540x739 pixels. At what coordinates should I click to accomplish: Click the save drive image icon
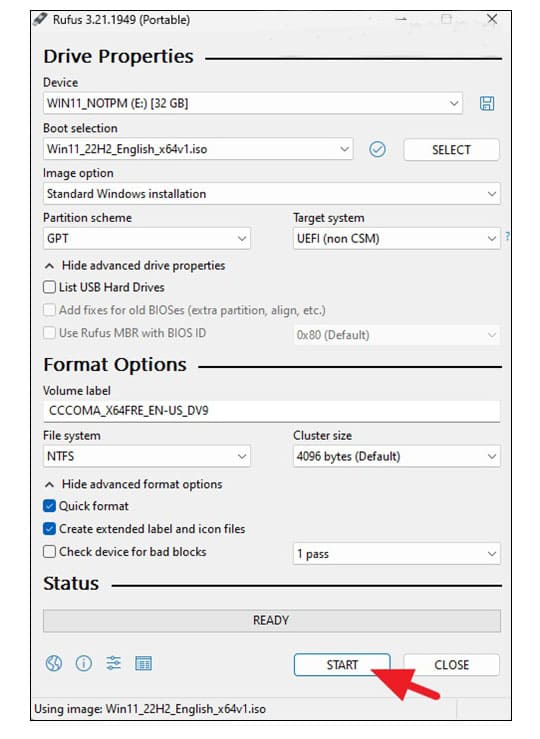(x=487, y=103)
